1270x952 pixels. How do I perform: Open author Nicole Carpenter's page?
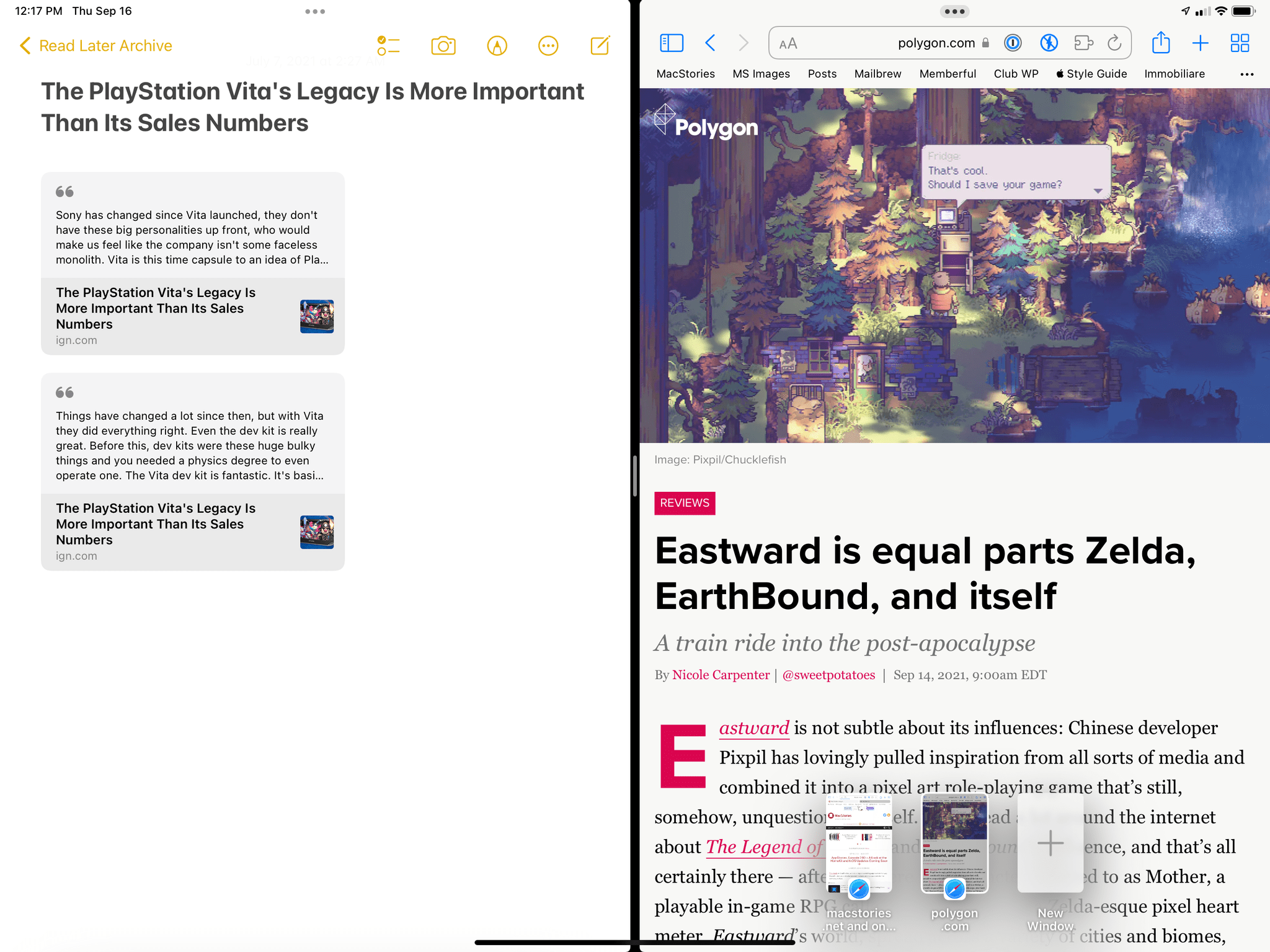[721, 675]
